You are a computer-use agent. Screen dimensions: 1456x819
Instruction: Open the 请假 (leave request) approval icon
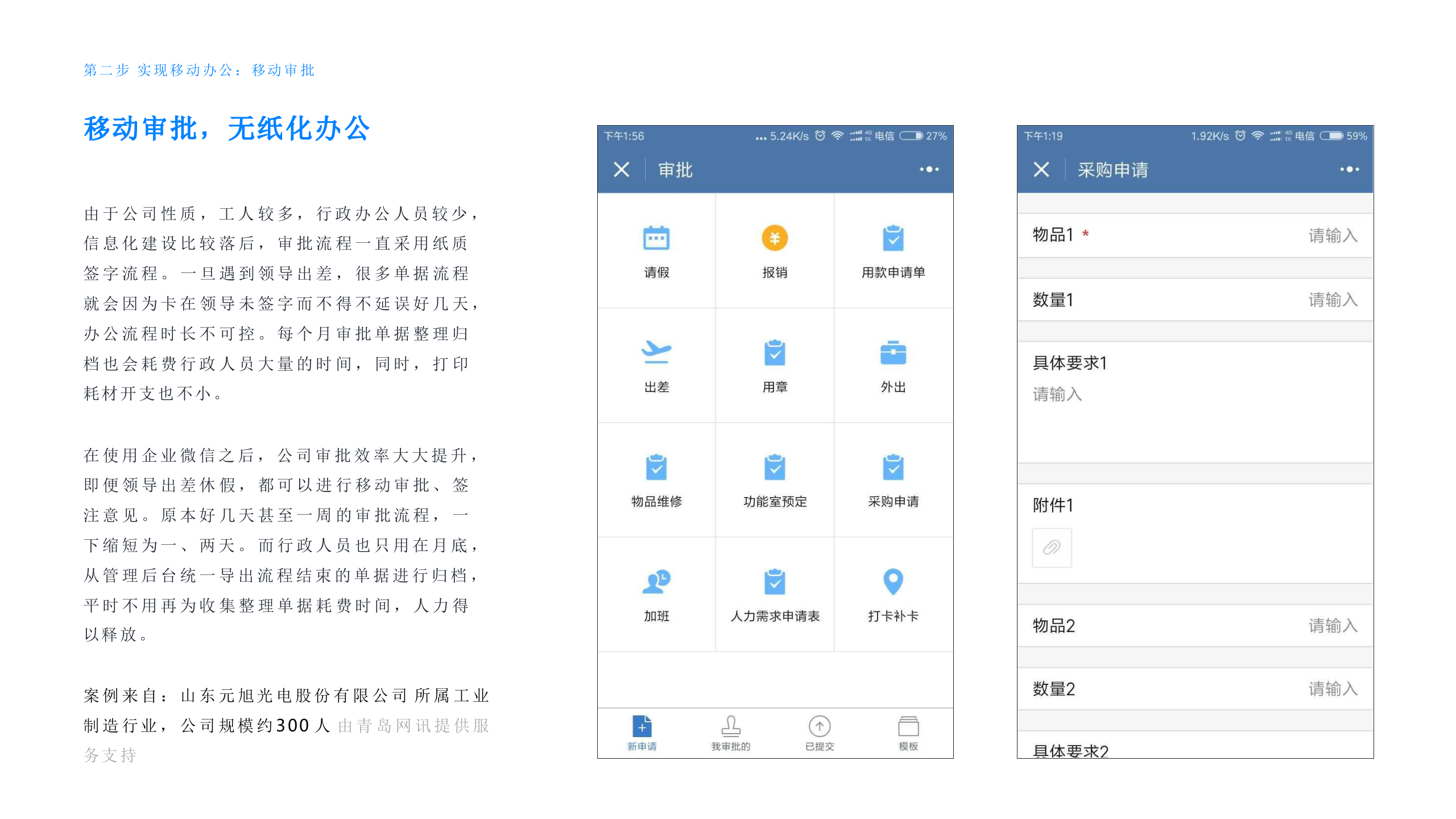click(657, 250)
